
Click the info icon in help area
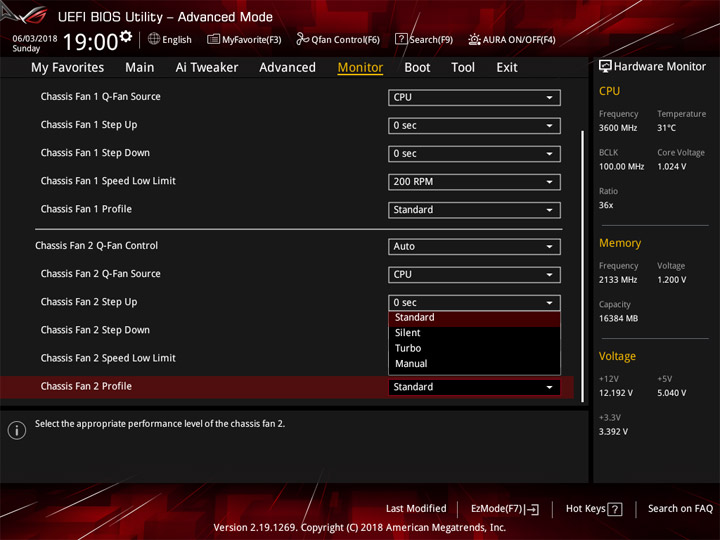17,430
